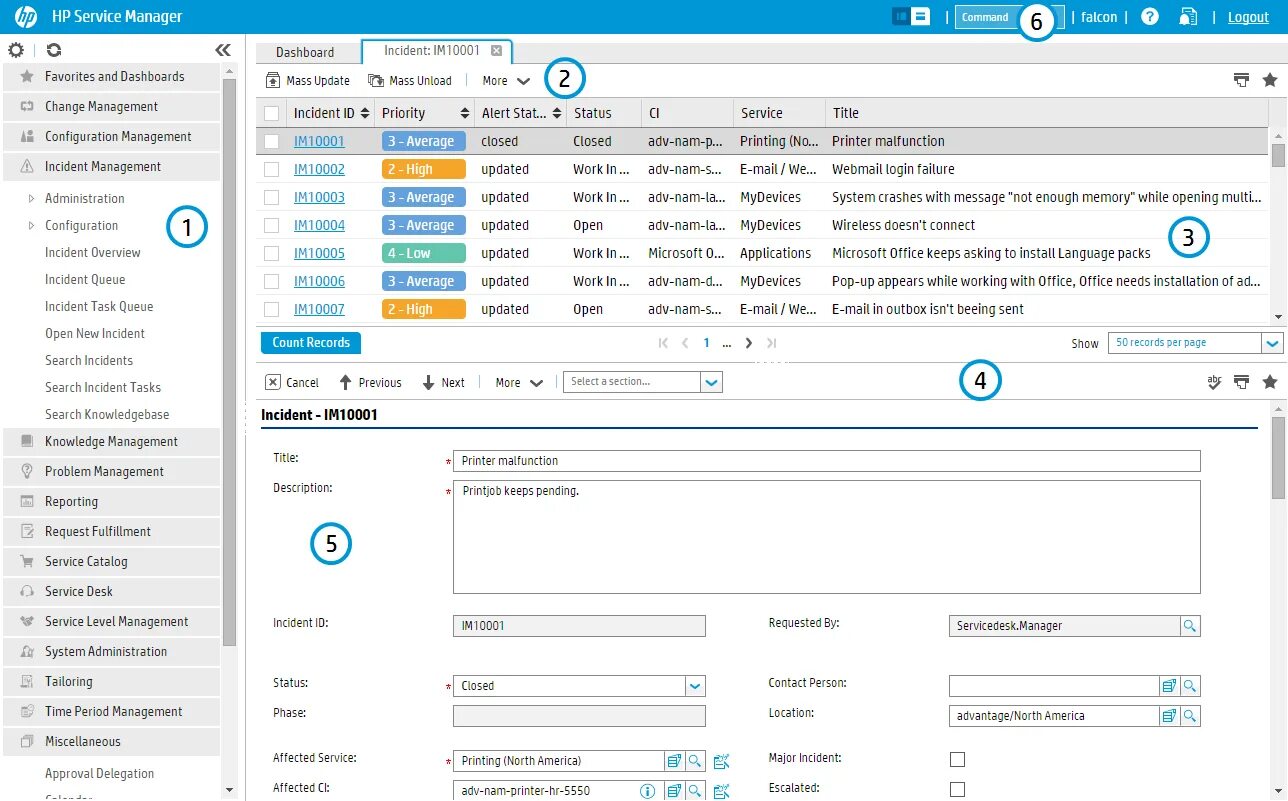Search Affected Service with magnifier icon
This screenshot has height=801, width=1288.
click(696, 761)
